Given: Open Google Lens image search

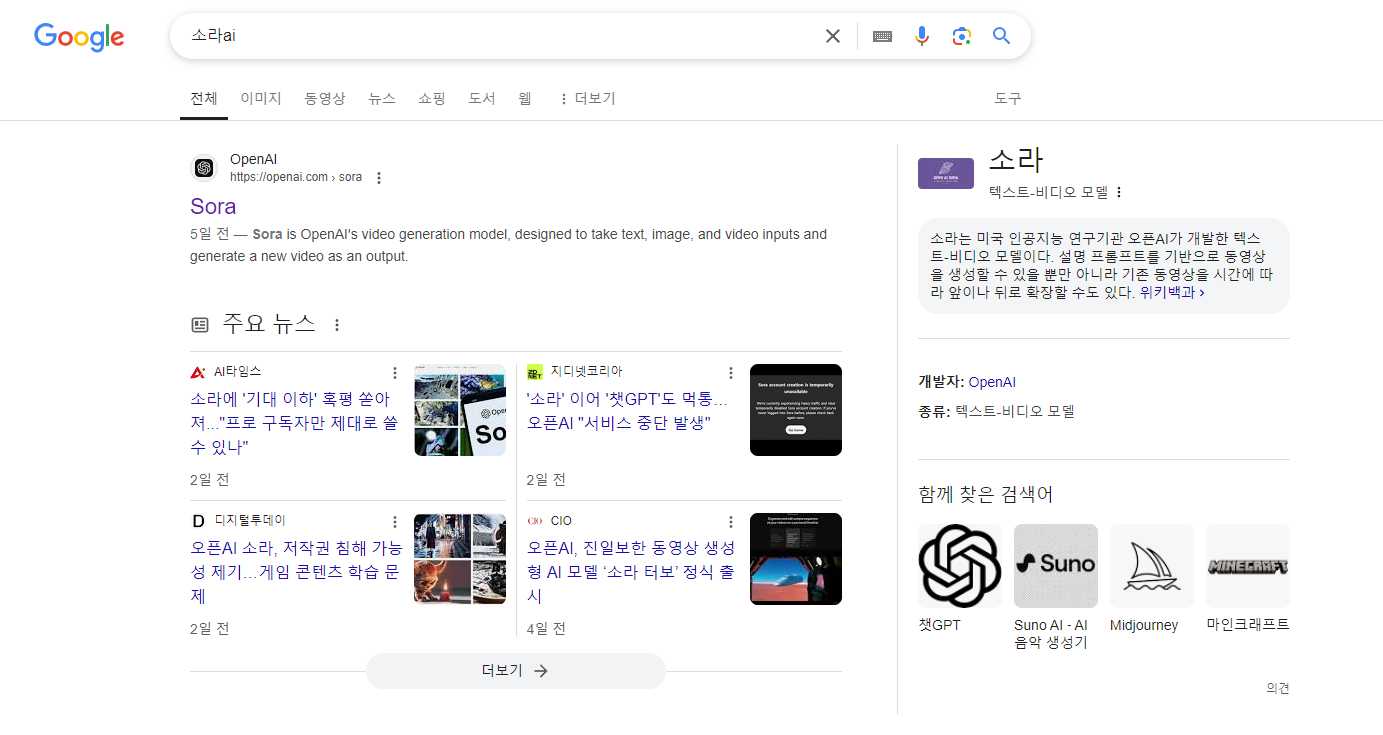Looking at the screenshot, I should click(x=962, y=36).
